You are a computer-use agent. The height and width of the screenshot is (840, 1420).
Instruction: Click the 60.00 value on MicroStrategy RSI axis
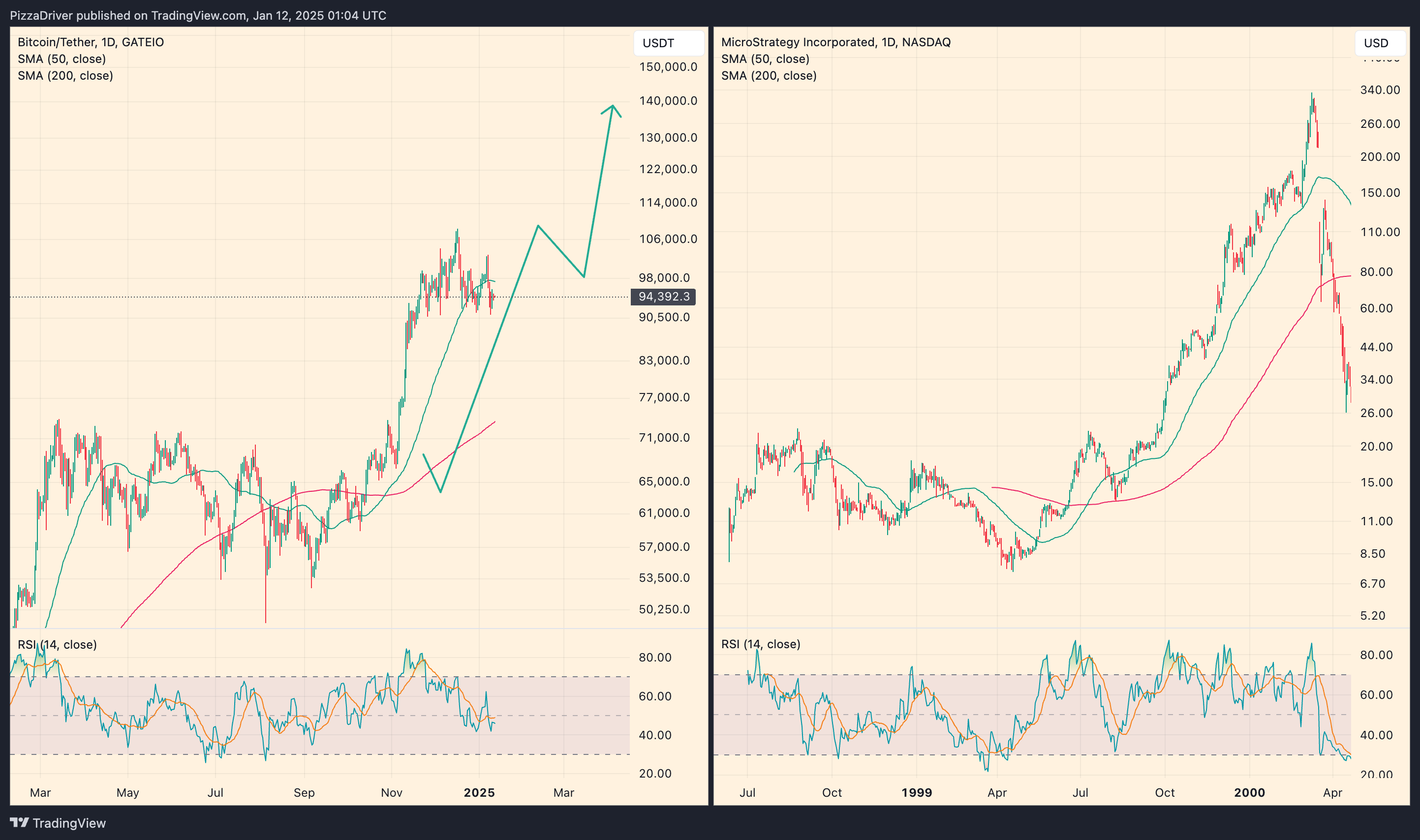[x=1376, y=695]
